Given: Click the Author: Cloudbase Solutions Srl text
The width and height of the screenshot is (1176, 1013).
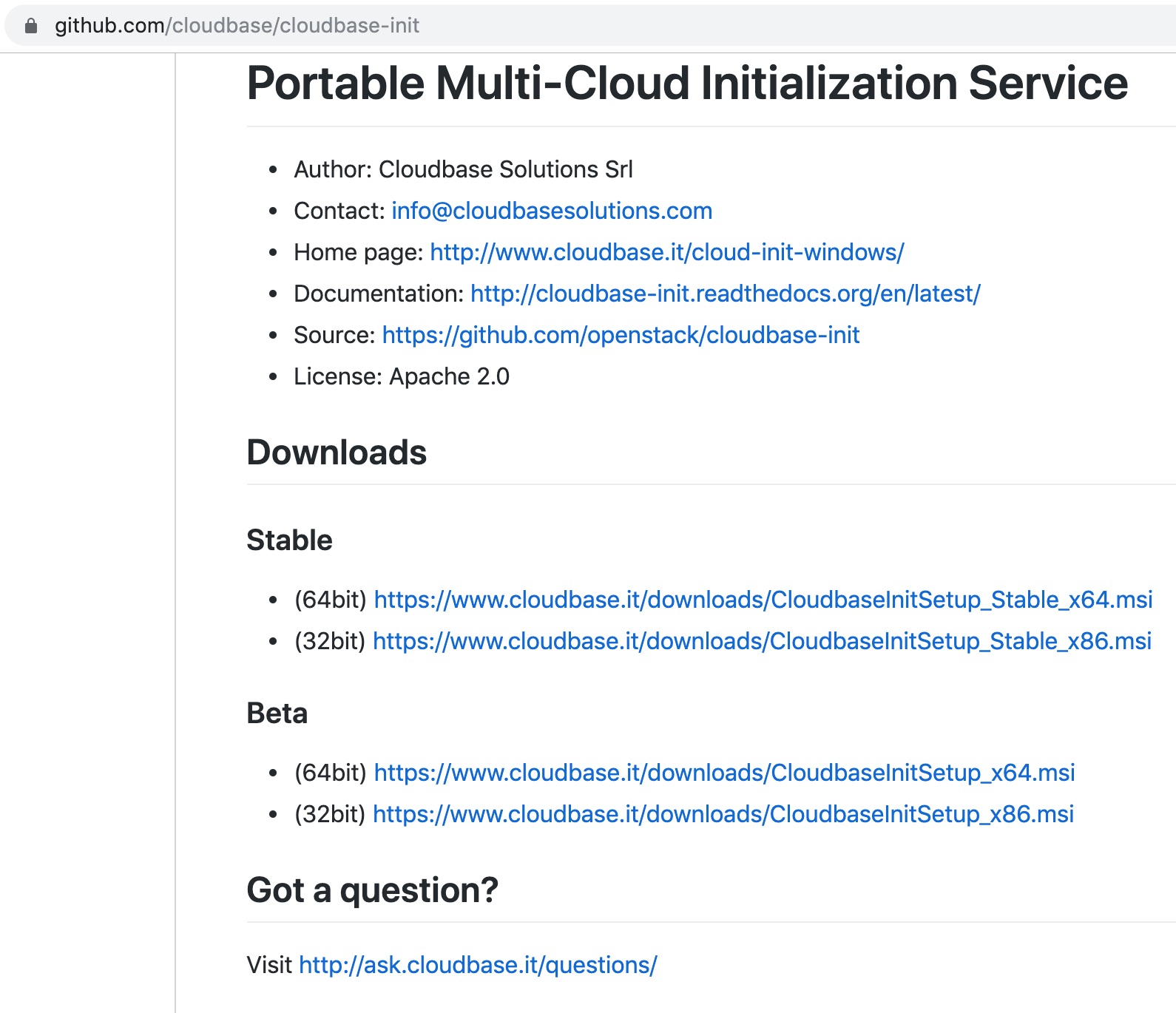Looking at the screenshot, I should click(x=463, y=169).
